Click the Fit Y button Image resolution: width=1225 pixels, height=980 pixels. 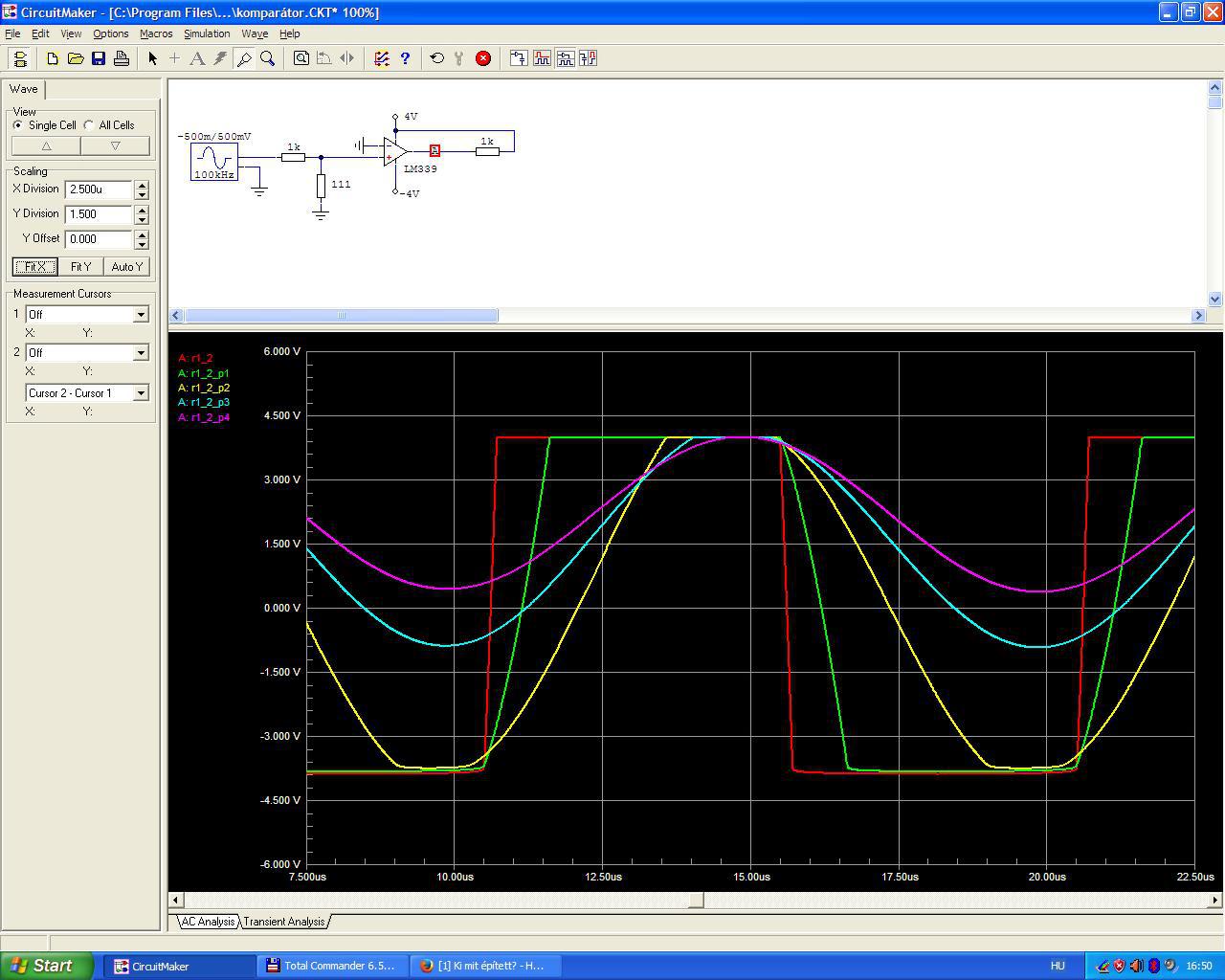(x=80, y=267)
